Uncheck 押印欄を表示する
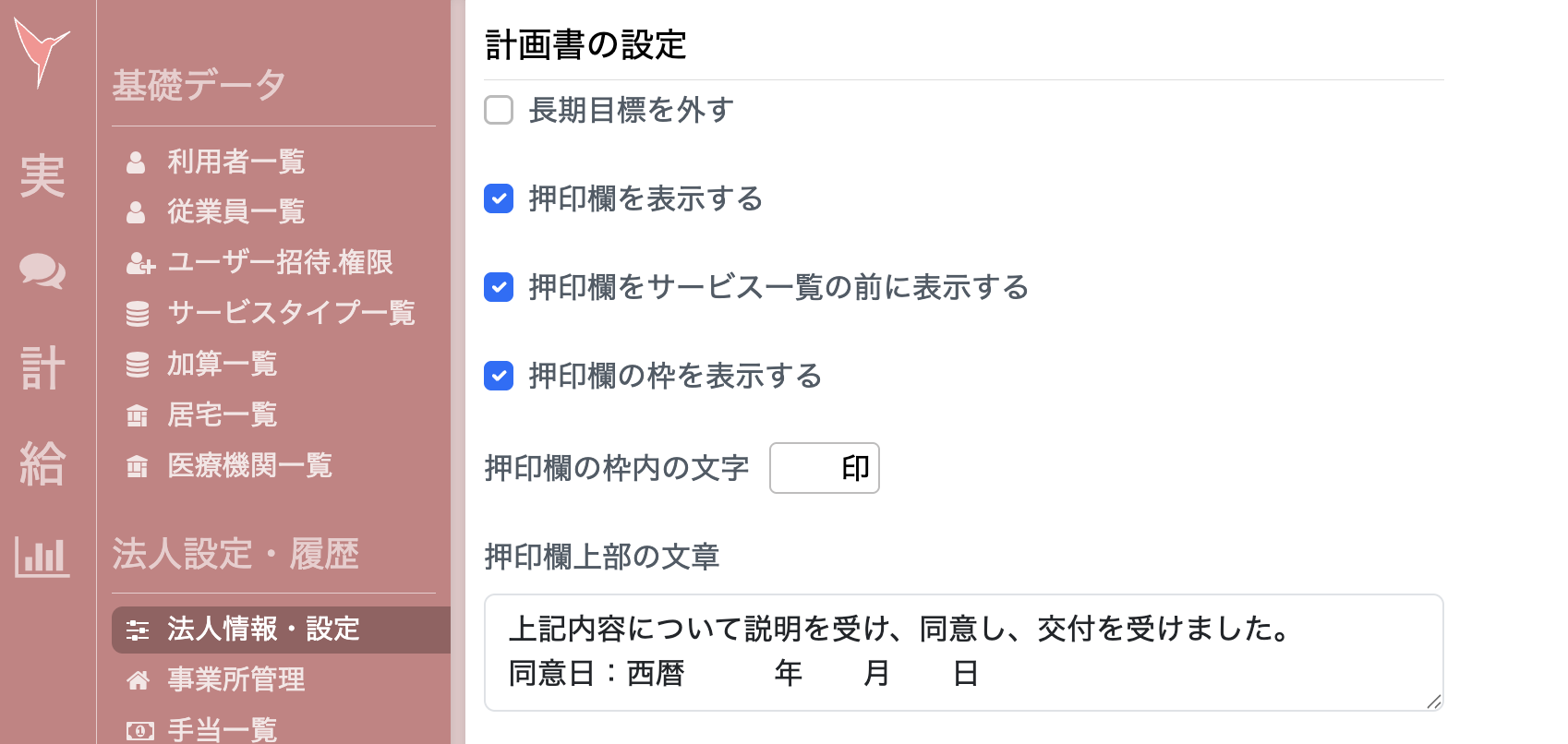The height and width of the screenshot is (744, 1568). click(498, 198)
